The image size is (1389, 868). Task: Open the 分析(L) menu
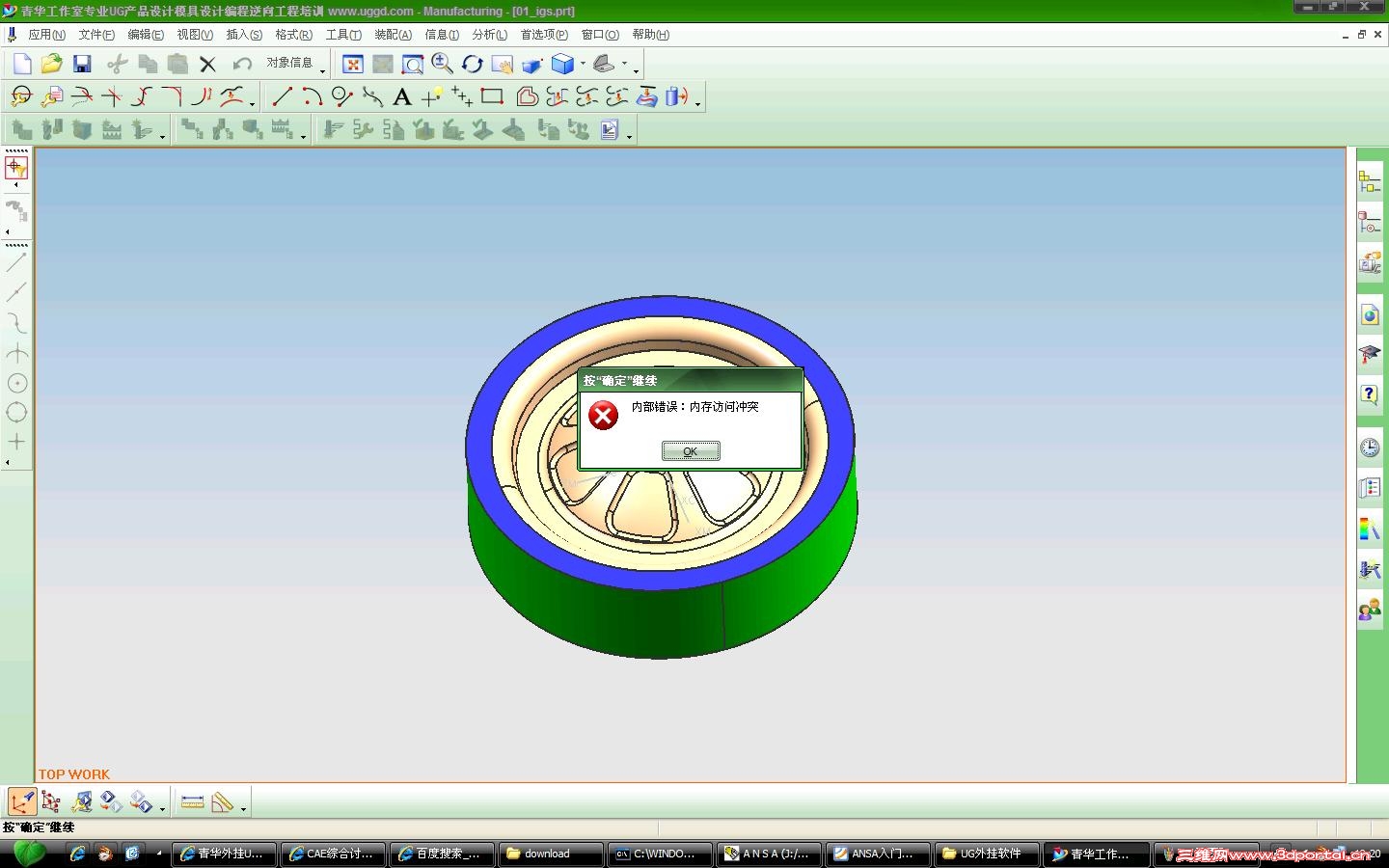pyautogui.click(x=490, y=35)
